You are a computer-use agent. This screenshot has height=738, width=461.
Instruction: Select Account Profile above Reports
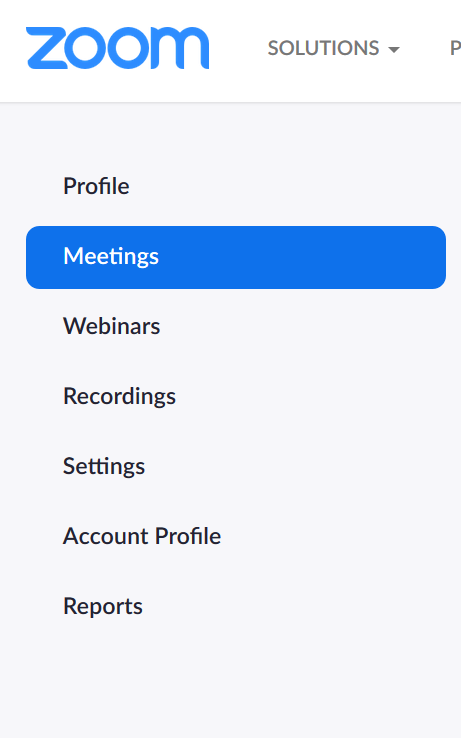click(142, 536)
